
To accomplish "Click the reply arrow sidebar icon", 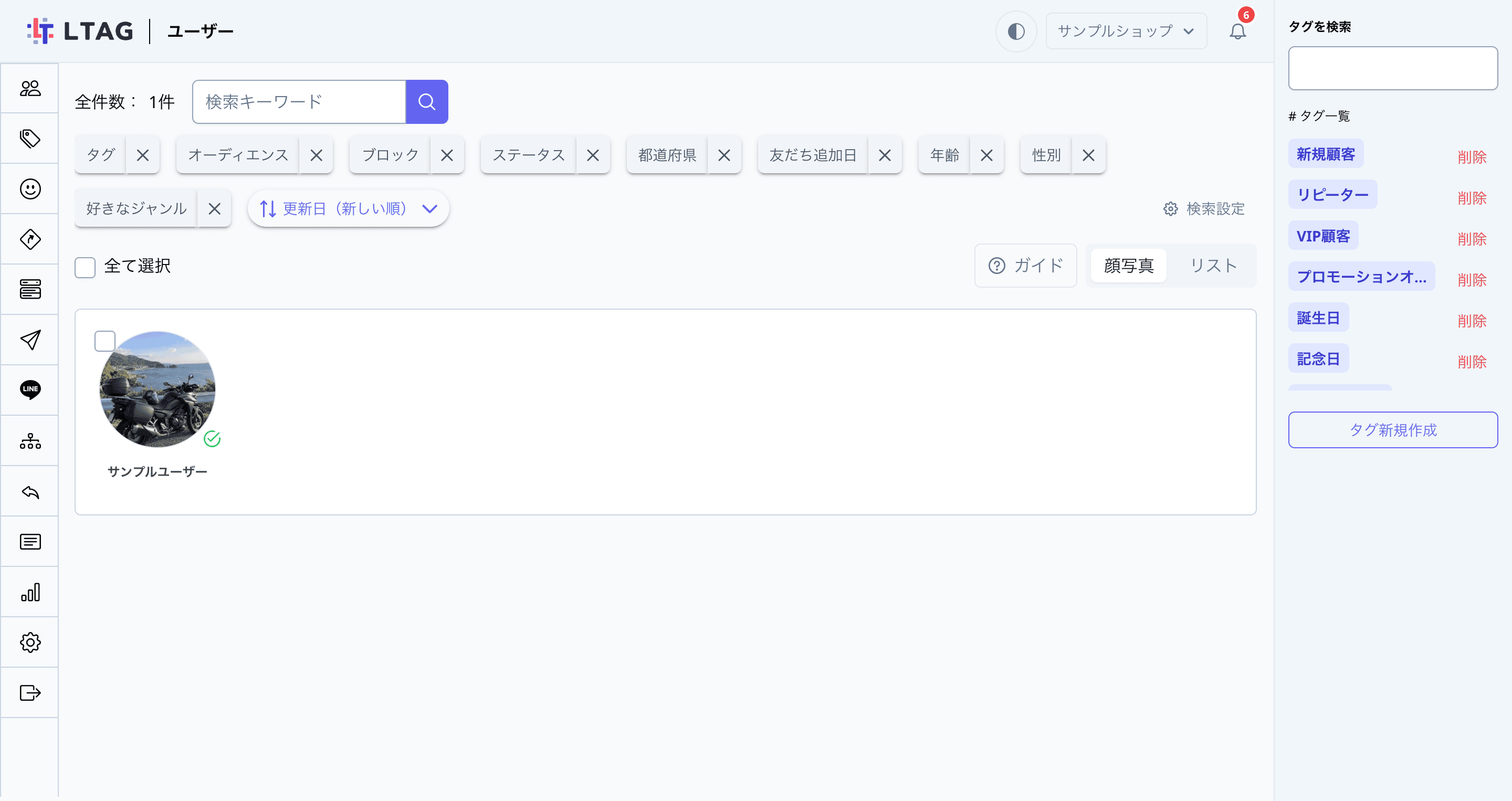I will point(30,492).
